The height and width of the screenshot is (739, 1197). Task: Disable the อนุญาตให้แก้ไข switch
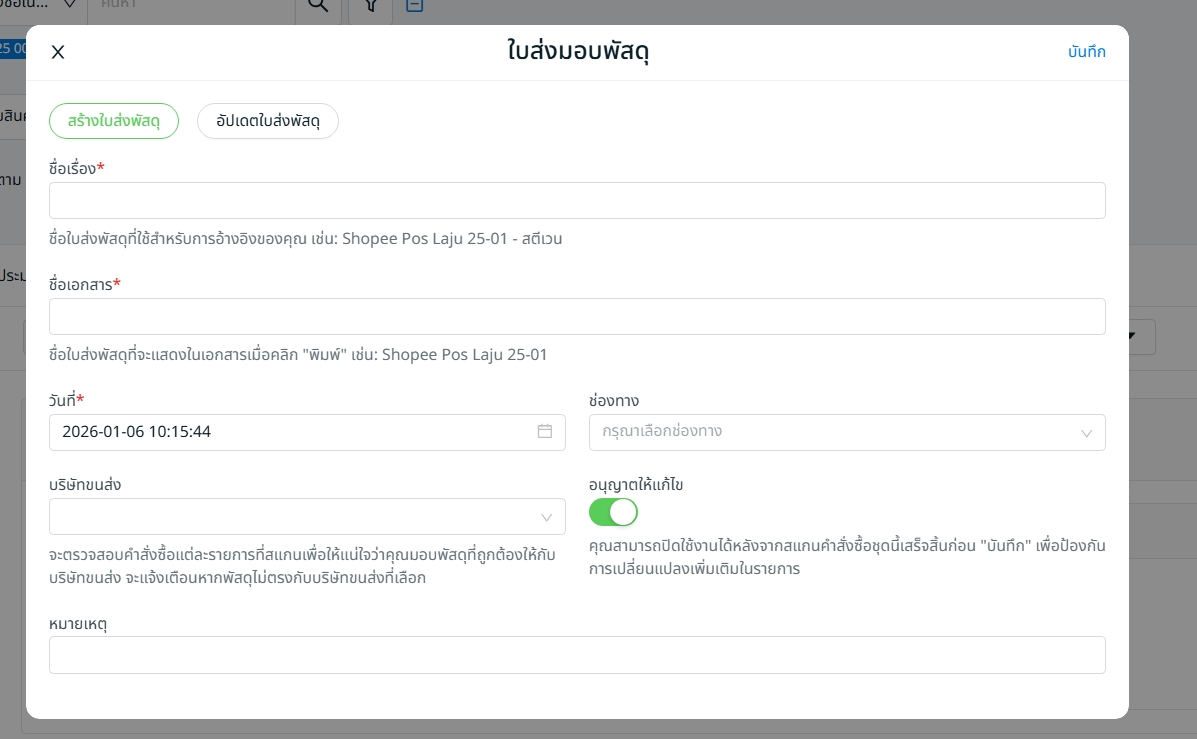tap(613, 512)
